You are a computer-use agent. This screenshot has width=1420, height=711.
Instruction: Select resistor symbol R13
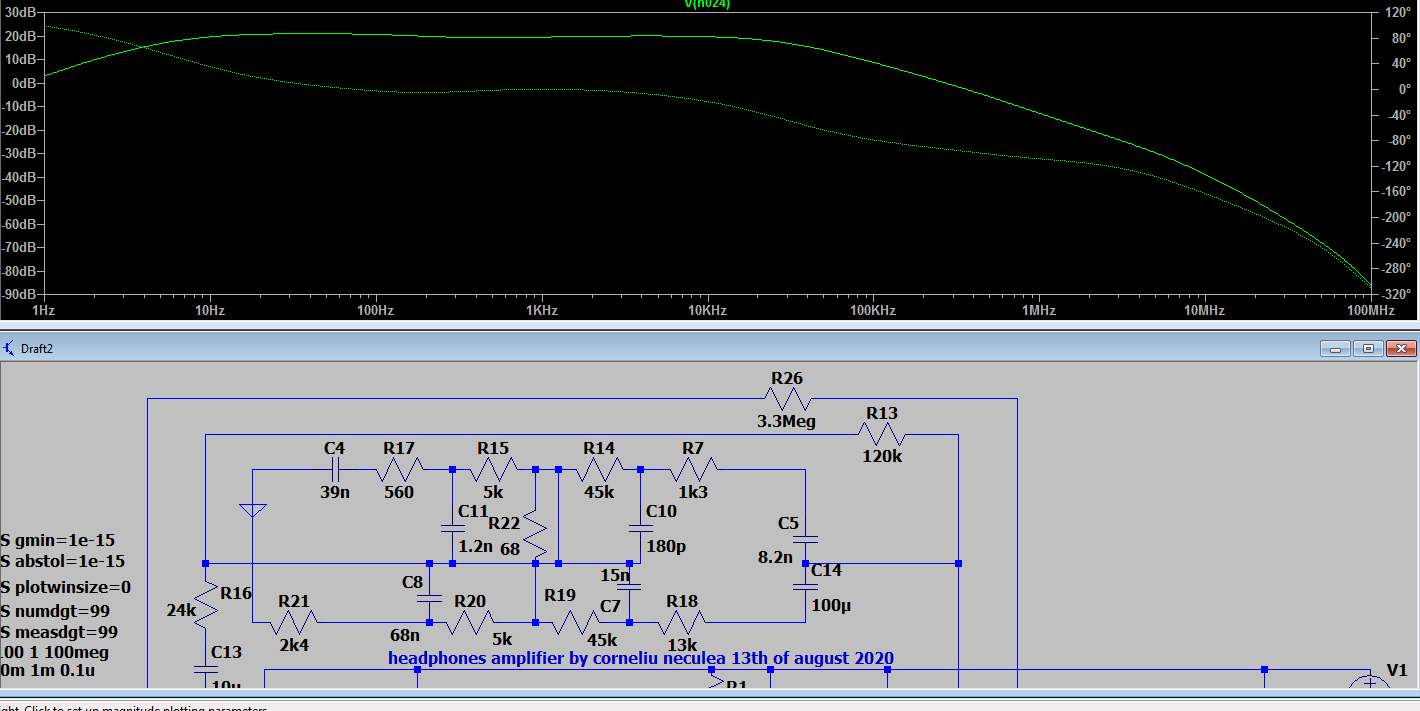[882, 435]
